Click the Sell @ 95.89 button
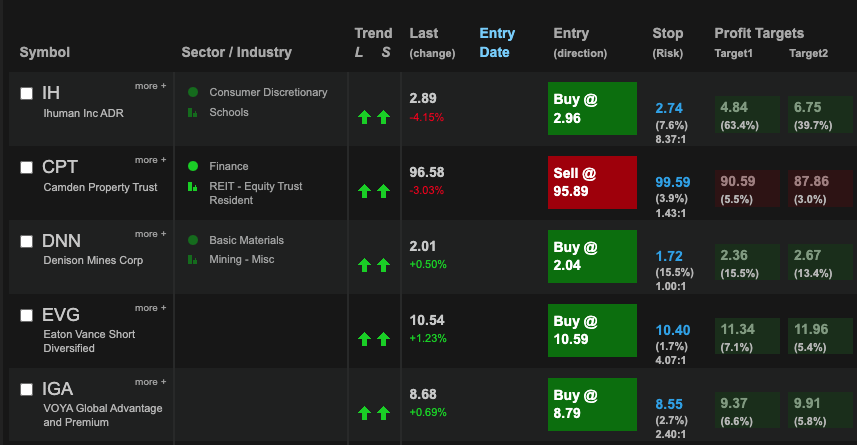This screenshot has width=857, height=445. coord(592,183)
